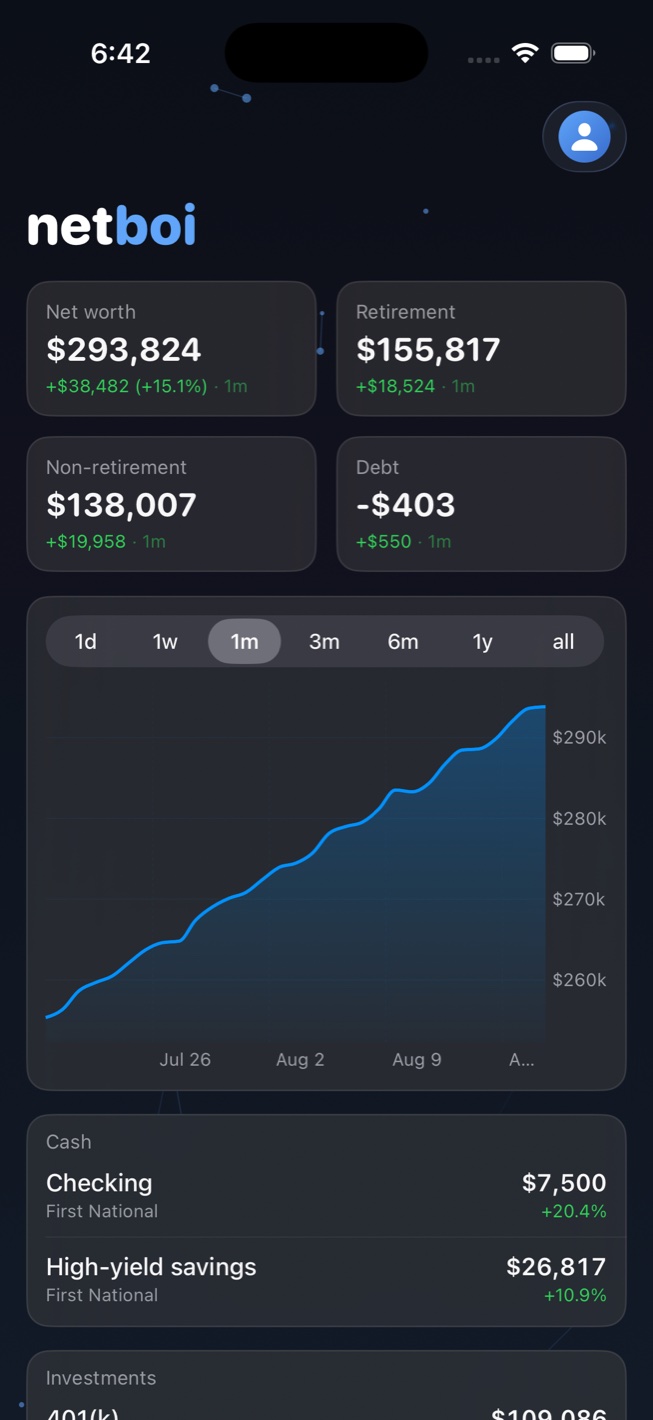653x1420 pixels.
Task: Switch chart to 1y range
Action: [483, 642]
